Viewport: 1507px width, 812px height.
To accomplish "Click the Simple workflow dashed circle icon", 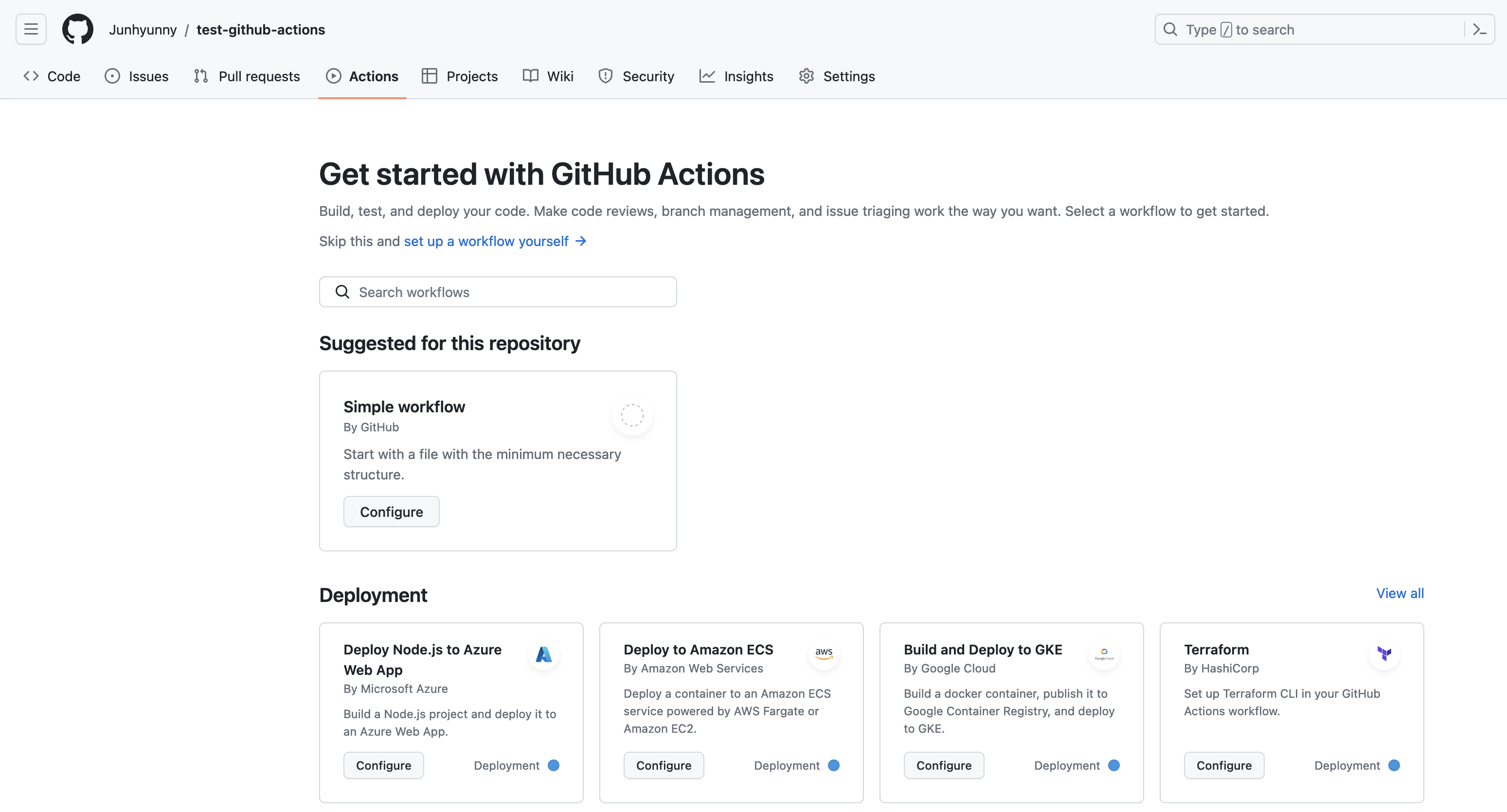I will click(x=632, y=415).
